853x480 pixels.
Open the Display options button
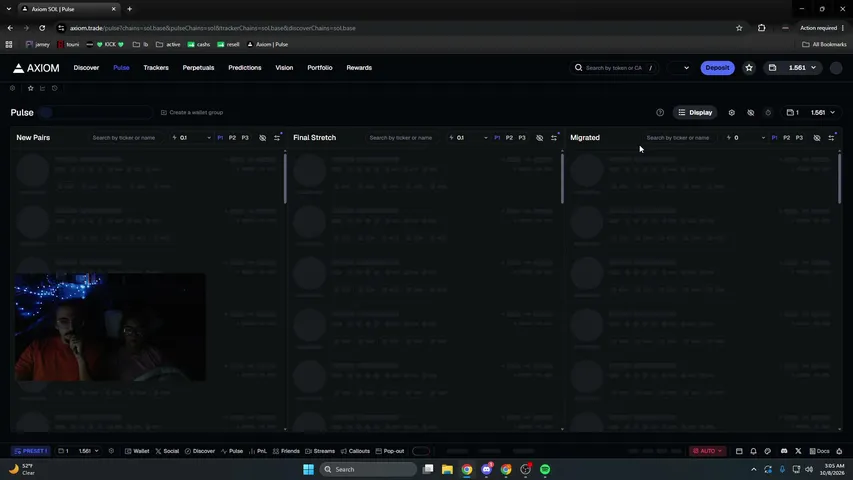695,113
